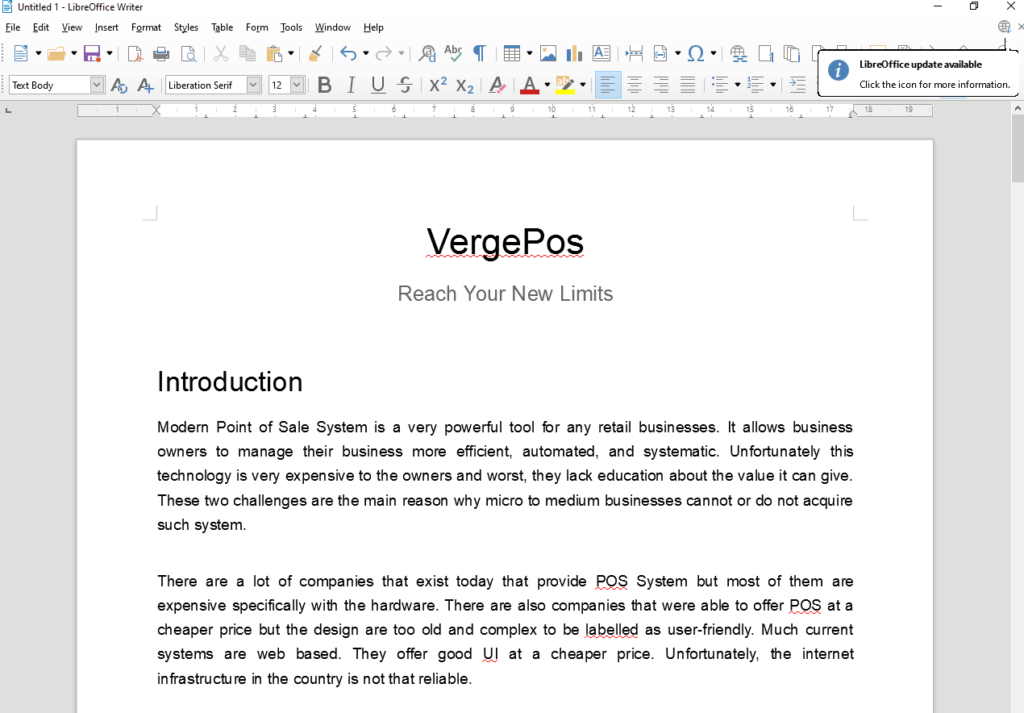
Task: Insert an image using the toolbar icon
Action: (x=548, y=54)
